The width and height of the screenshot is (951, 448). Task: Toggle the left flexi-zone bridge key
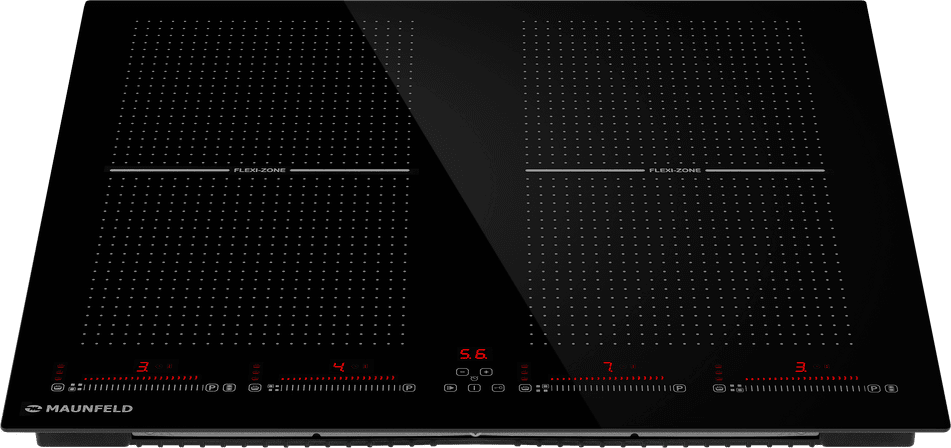point(230,387)
